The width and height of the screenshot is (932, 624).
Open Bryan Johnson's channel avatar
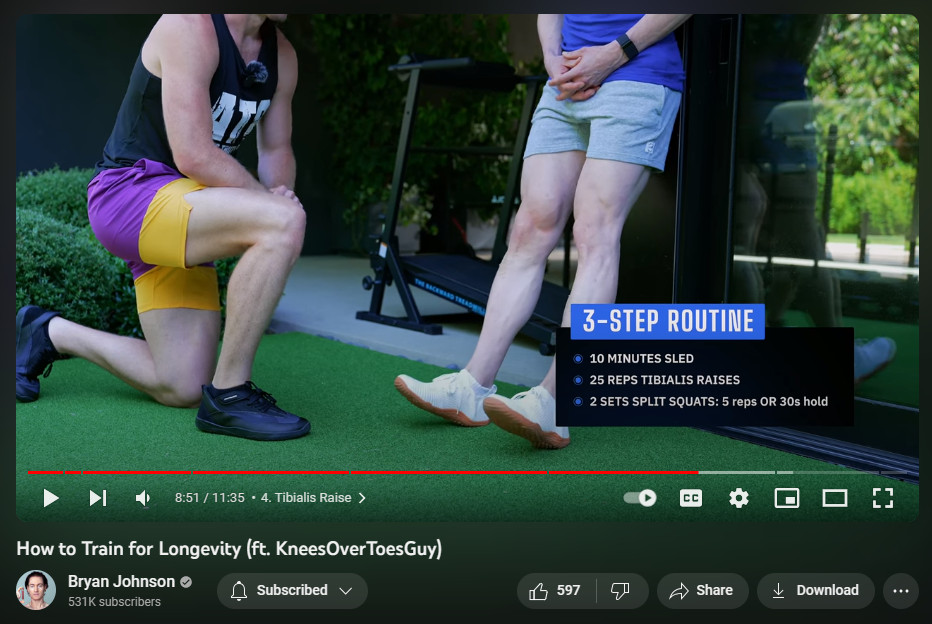36,590
